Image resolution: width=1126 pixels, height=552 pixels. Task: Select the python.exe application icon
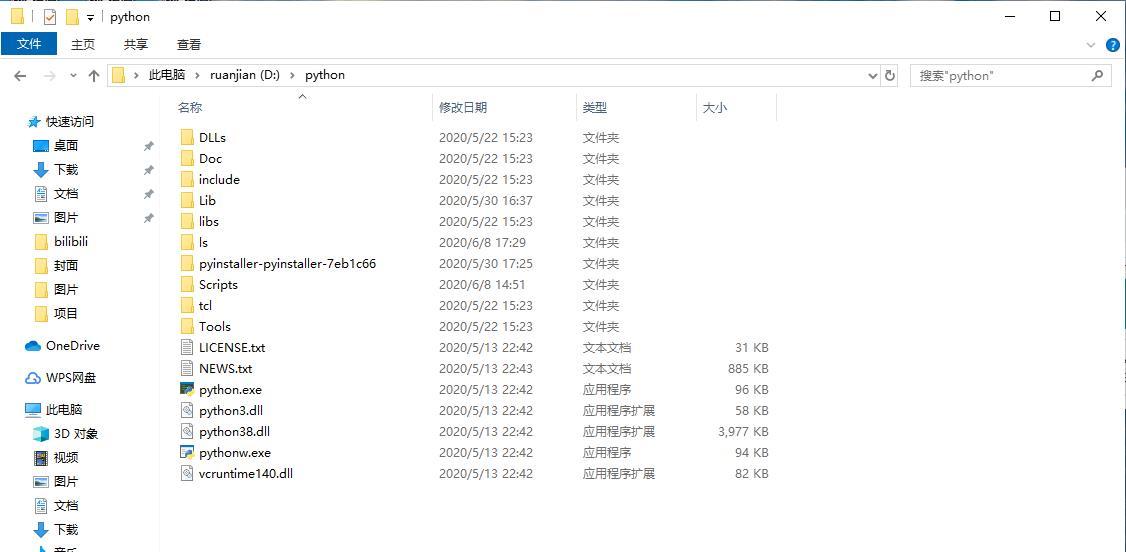[x=187, y=390]
